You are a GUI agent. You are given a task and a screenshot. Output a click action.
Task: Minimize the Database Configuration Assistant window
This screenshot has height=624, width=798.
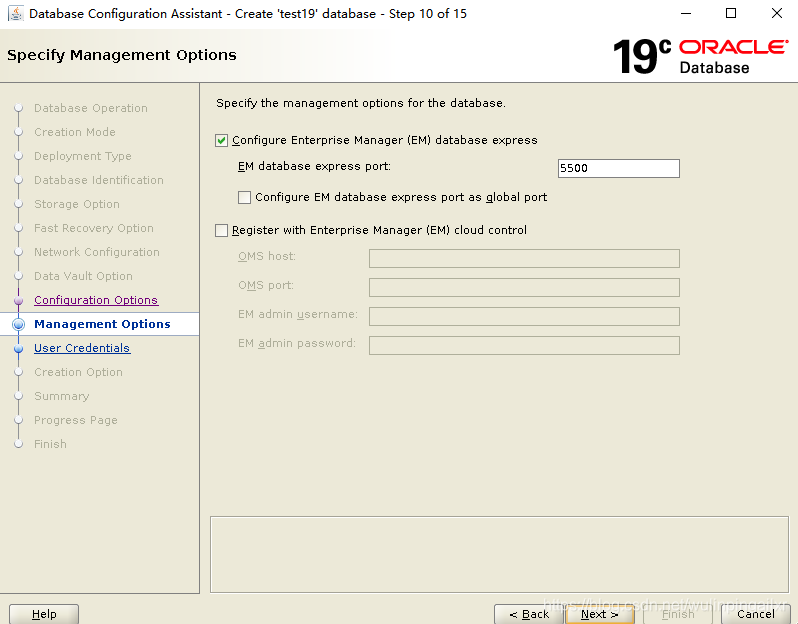click(x=686, y=13)
